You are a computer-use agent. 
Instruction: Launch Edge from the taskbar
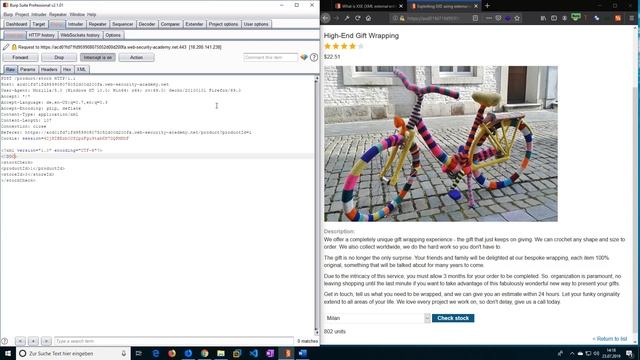pos(156,353)
